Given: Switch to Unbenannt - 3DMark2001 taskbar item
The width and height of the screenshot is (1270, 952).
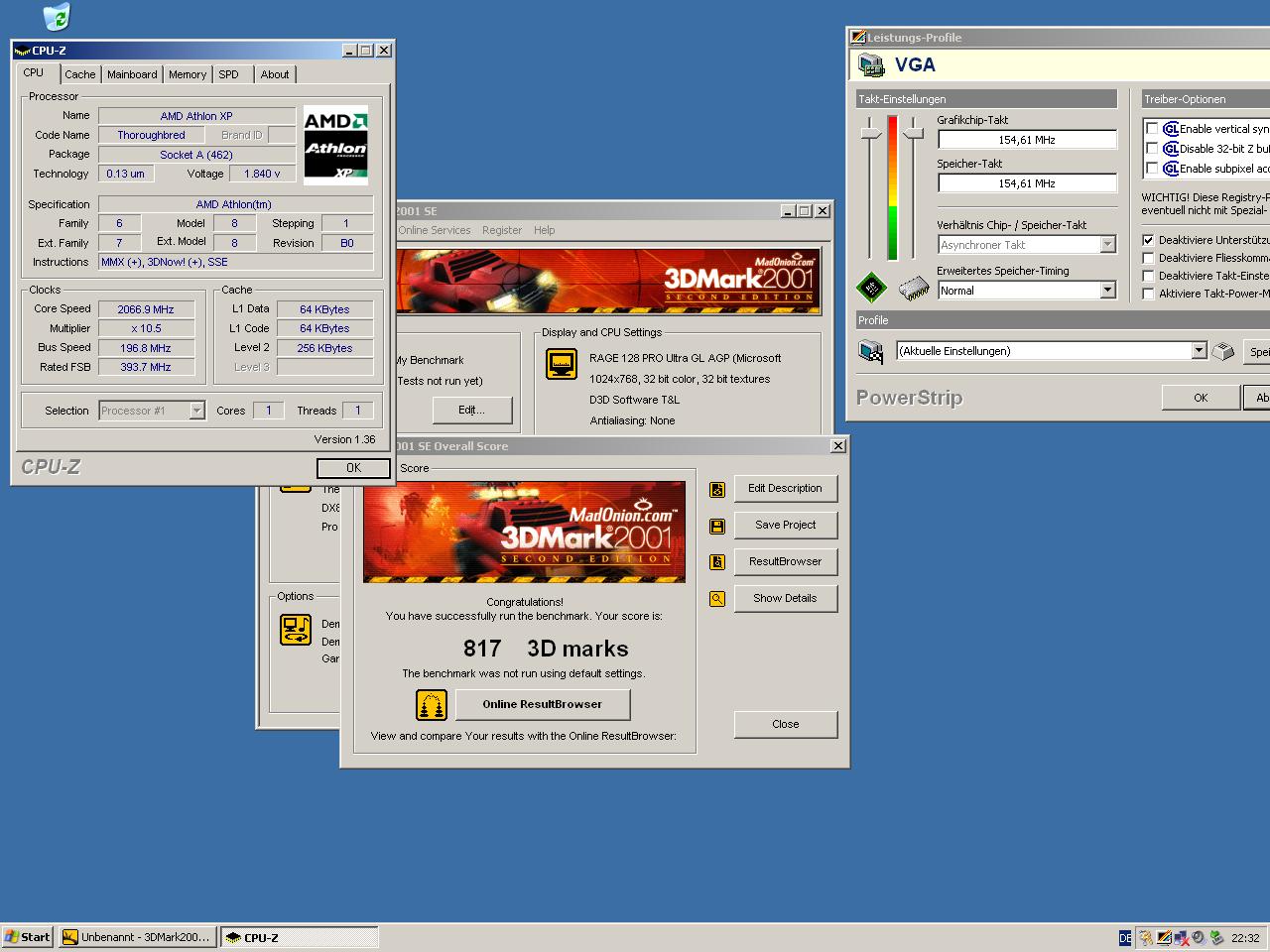Looking at the screenshot, I should [137, 937].
